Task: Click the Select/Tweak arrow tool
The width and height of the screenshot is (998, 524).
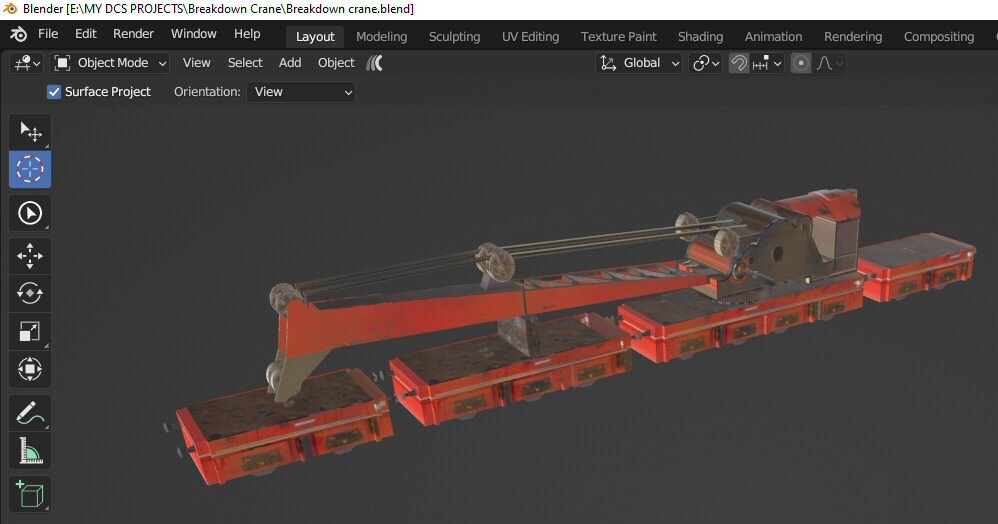Action: [x=30, y=132]
